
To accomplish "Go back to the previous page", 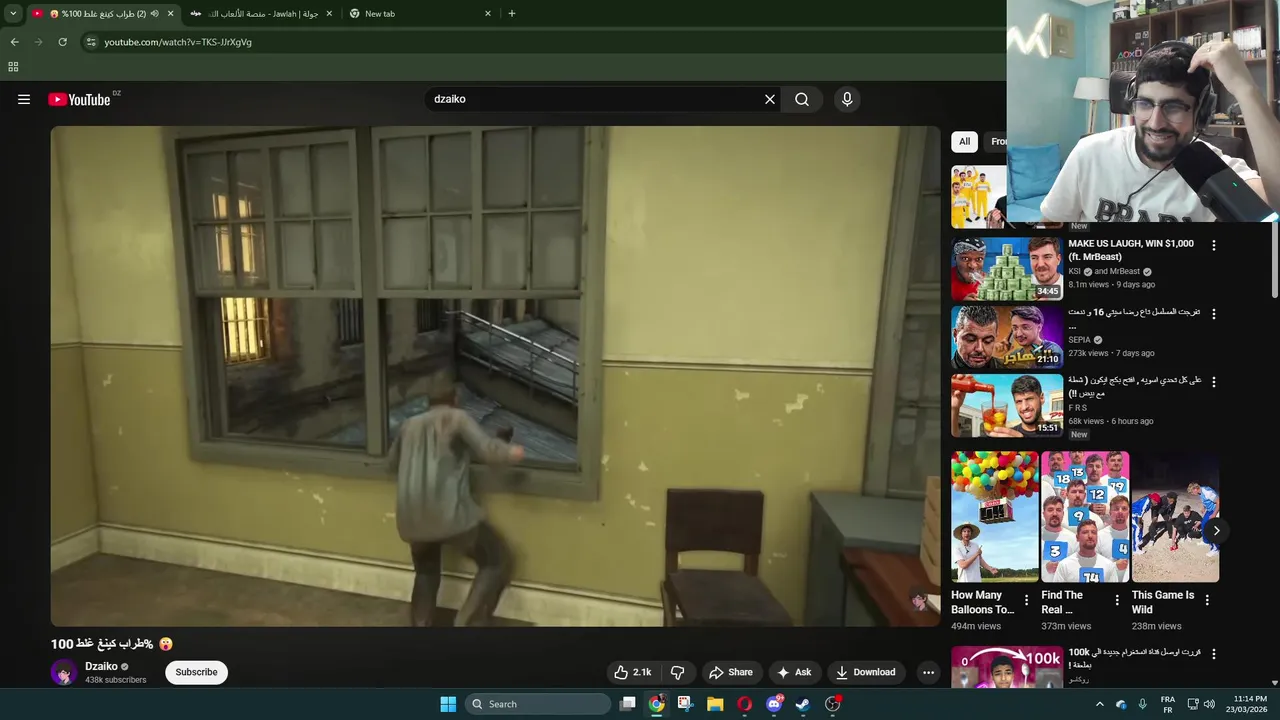I will pos(14,42).
